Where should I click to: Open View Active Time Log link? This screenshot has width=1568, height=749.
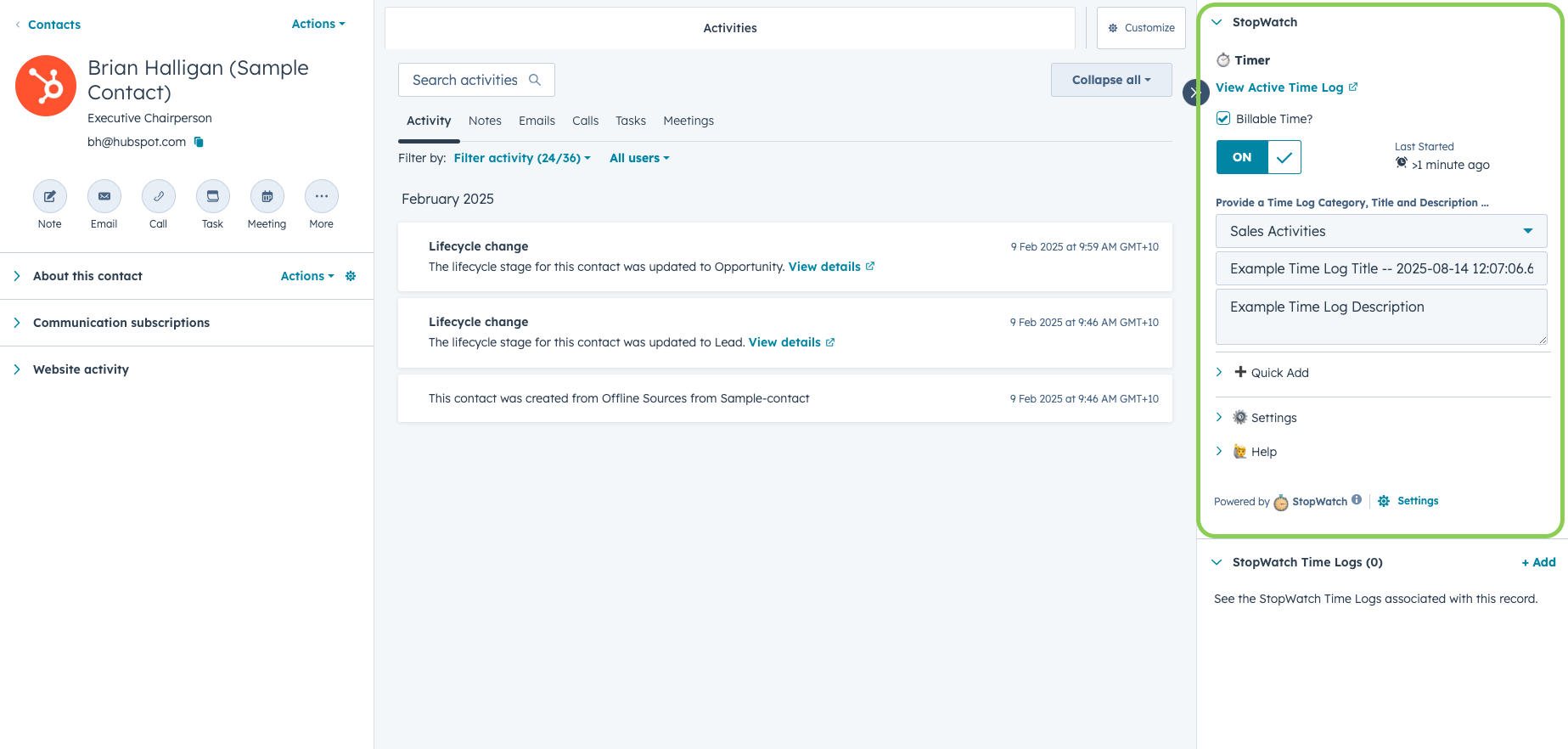coord(1279,87)
